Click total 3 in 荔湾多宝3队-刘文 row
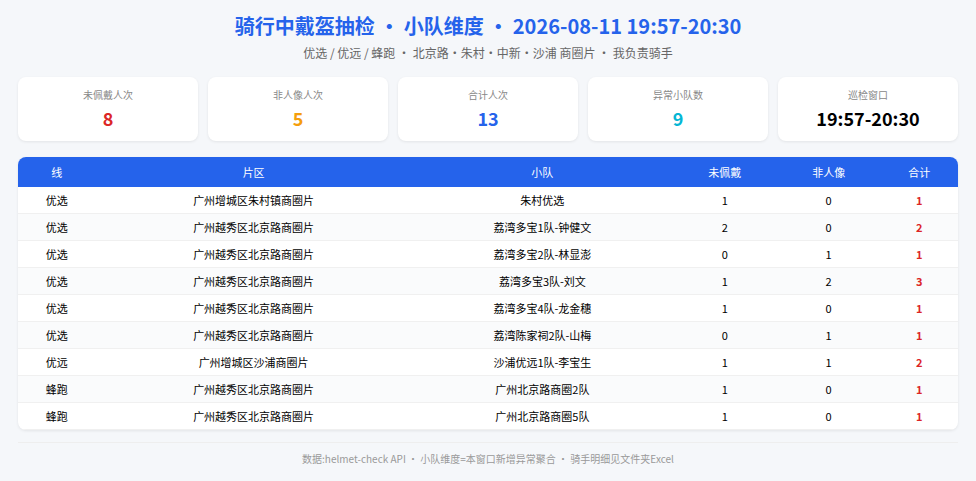The width and height of the screenshot is (976, 481). tap(919, 282)
